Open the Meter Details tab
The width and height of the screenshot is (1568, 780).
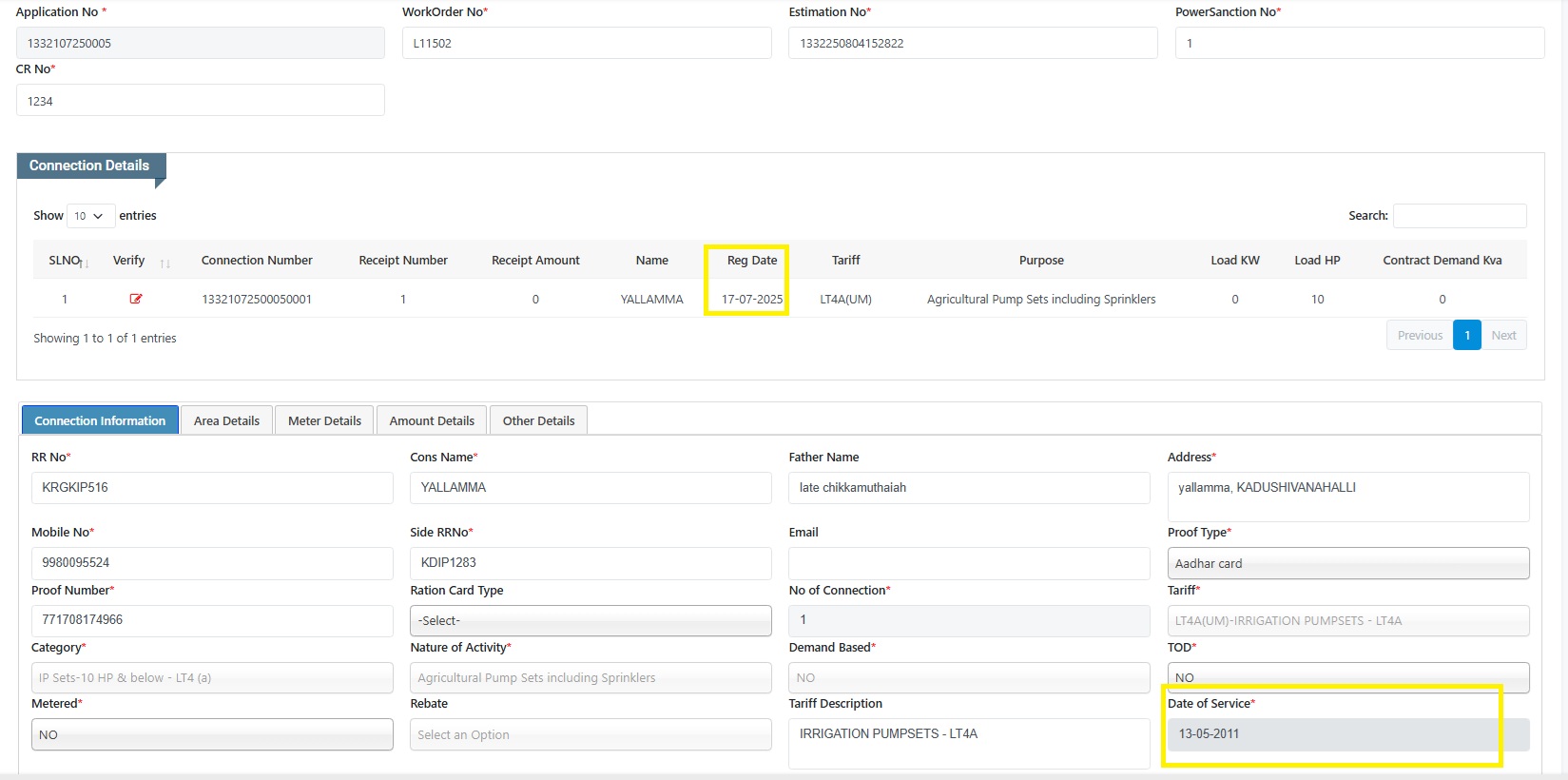point(324,420)
